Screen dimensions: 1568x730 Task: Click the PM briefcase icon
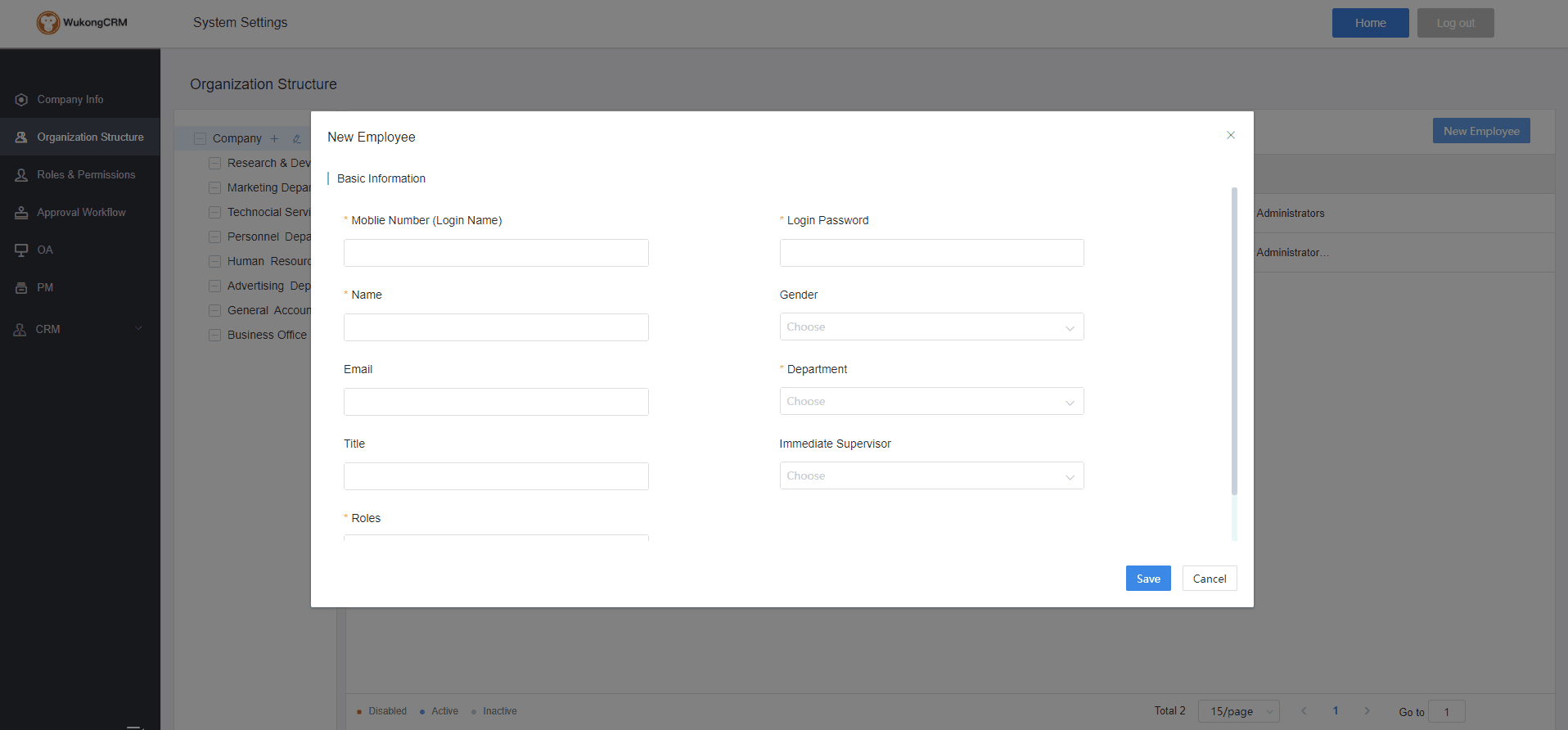coord(21,288)
